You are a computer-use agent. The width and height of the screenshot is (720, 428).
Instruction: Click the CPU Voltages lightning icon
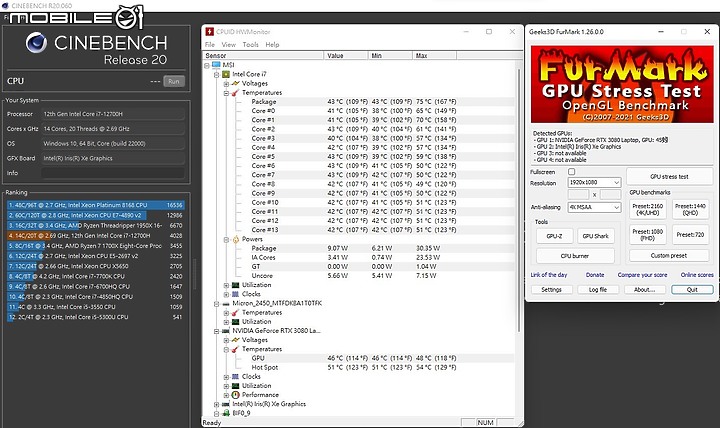tap(236, 83)
